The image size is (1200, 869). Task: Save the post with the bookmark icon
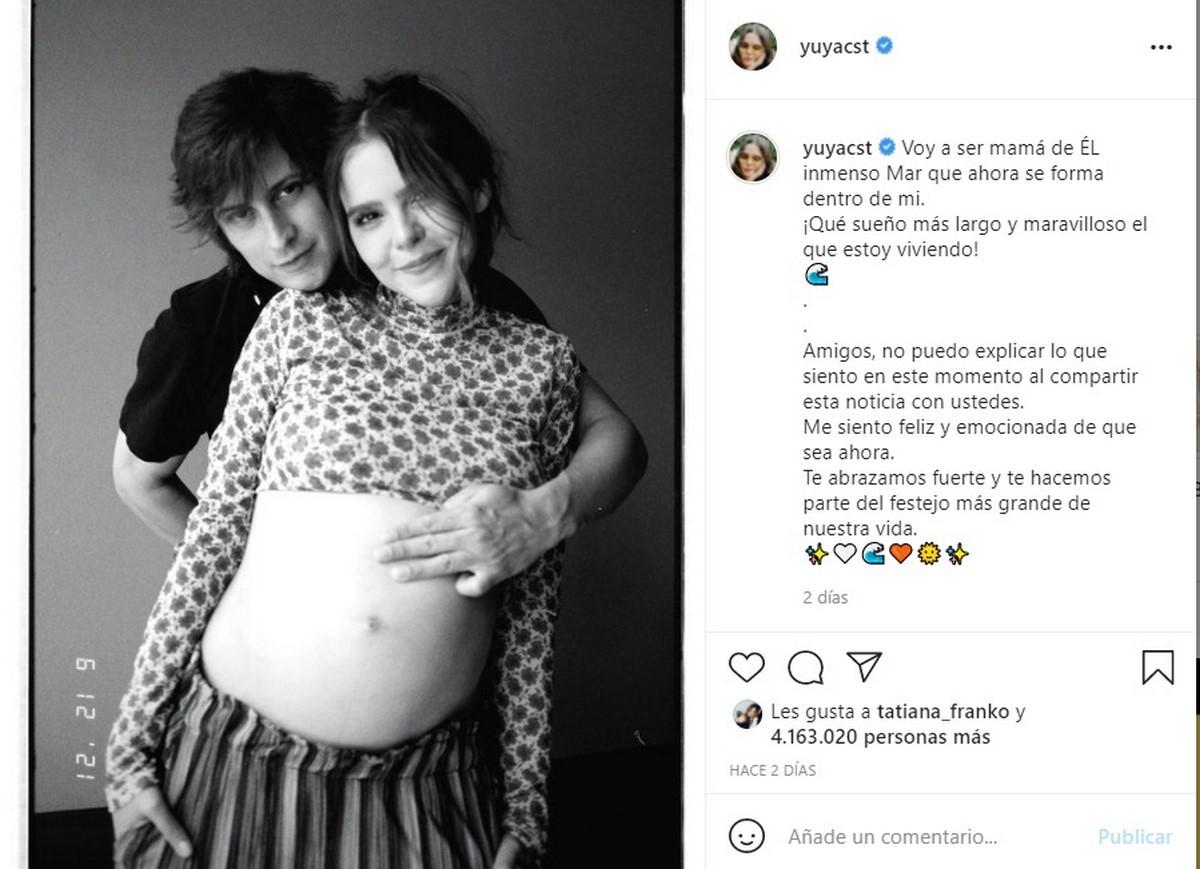tap(1158, 667)
